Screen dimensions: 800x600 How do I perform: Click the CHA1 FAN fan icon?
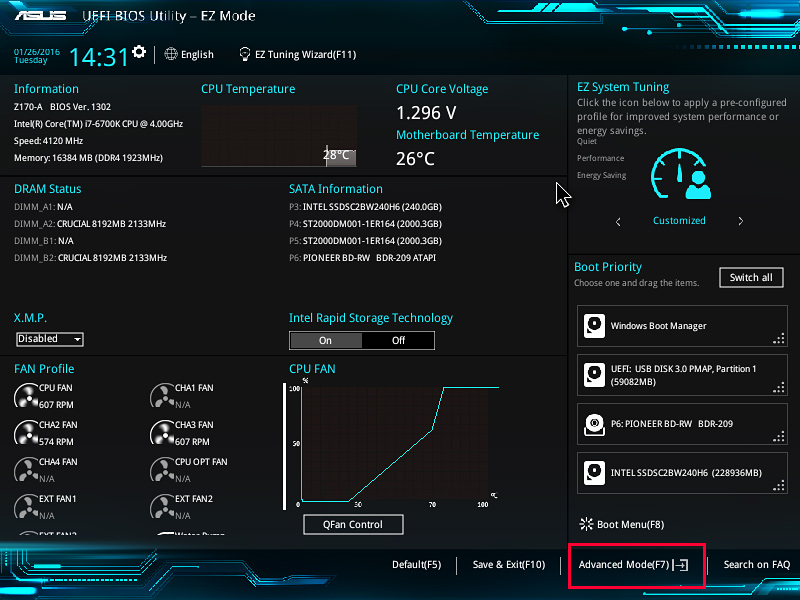[162, 396]
